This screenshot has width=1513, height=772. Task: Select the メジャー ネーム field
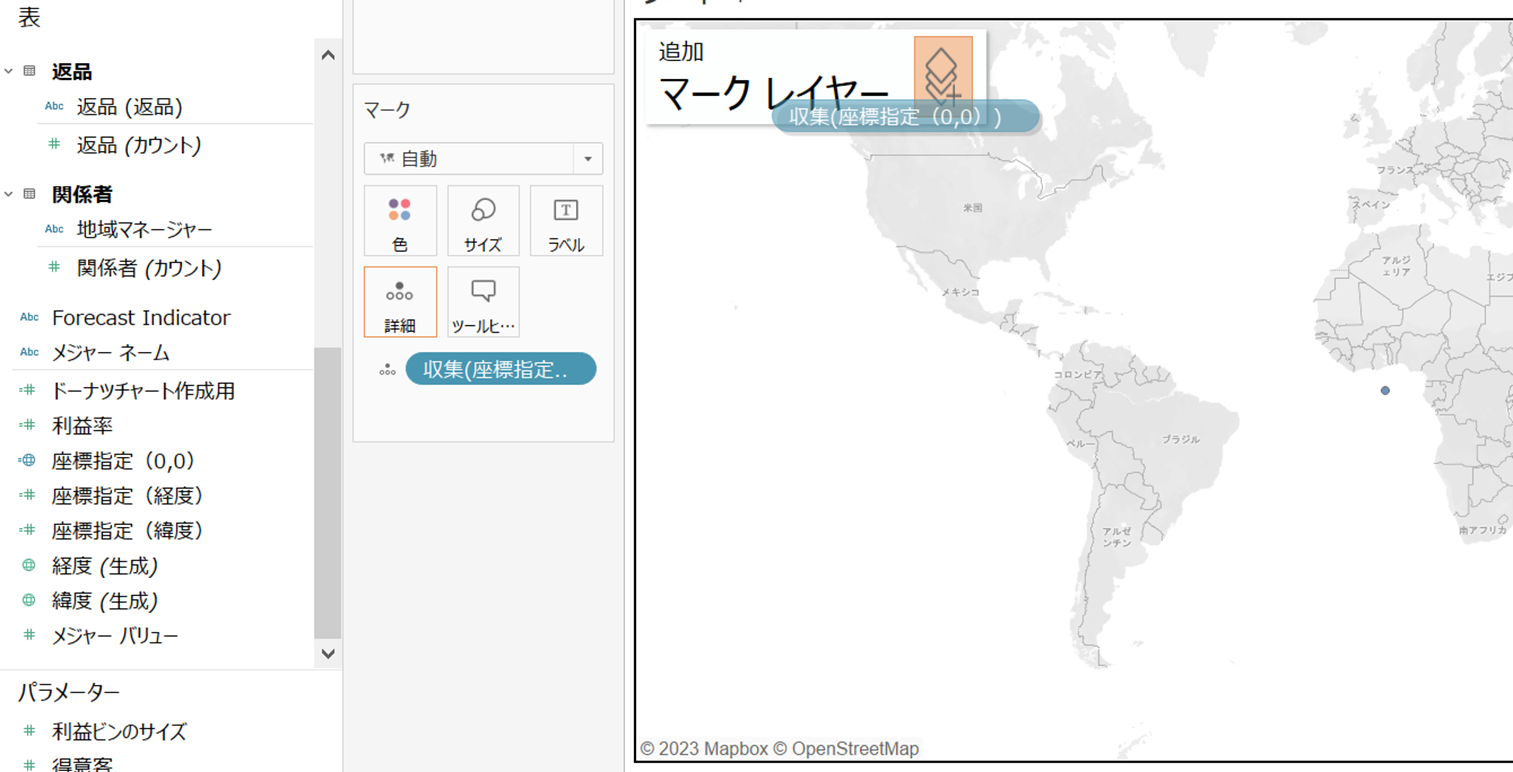point(110,353)
